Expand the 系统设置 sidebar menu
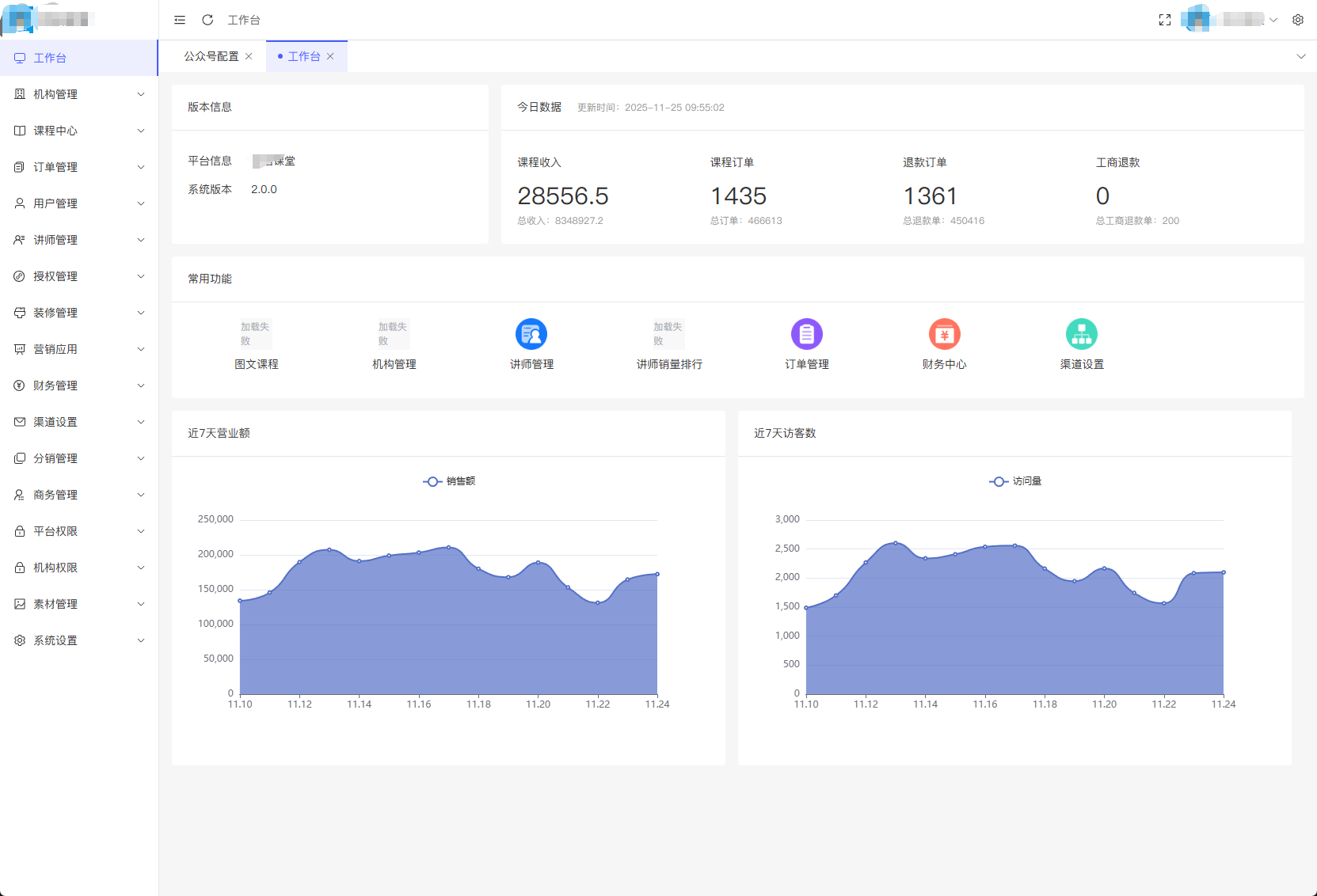This screenshot has width=1317, height=896. click(x=79, y=640)
